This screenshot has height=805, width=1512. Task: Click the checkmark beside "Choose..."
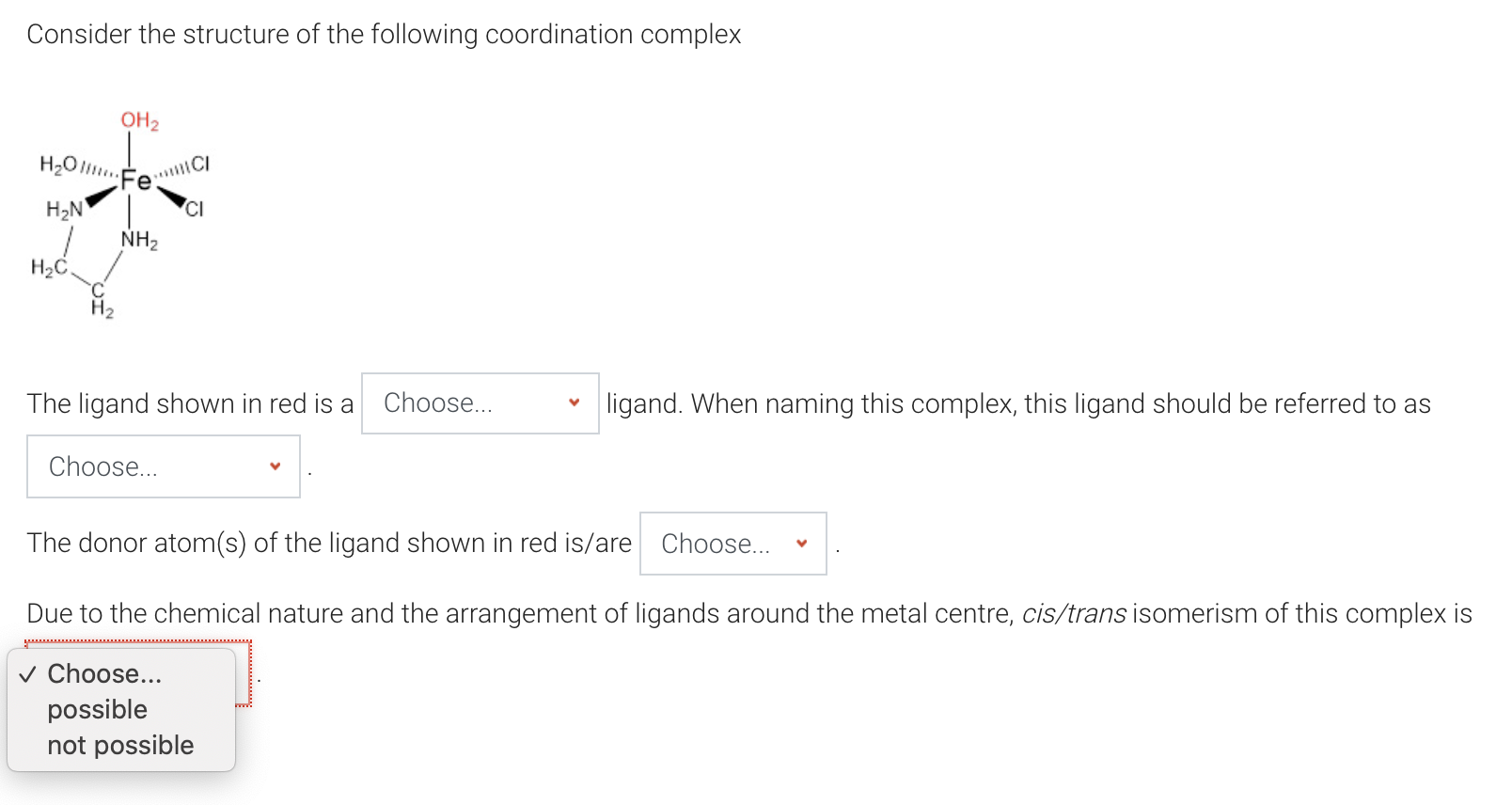point(28,673)
